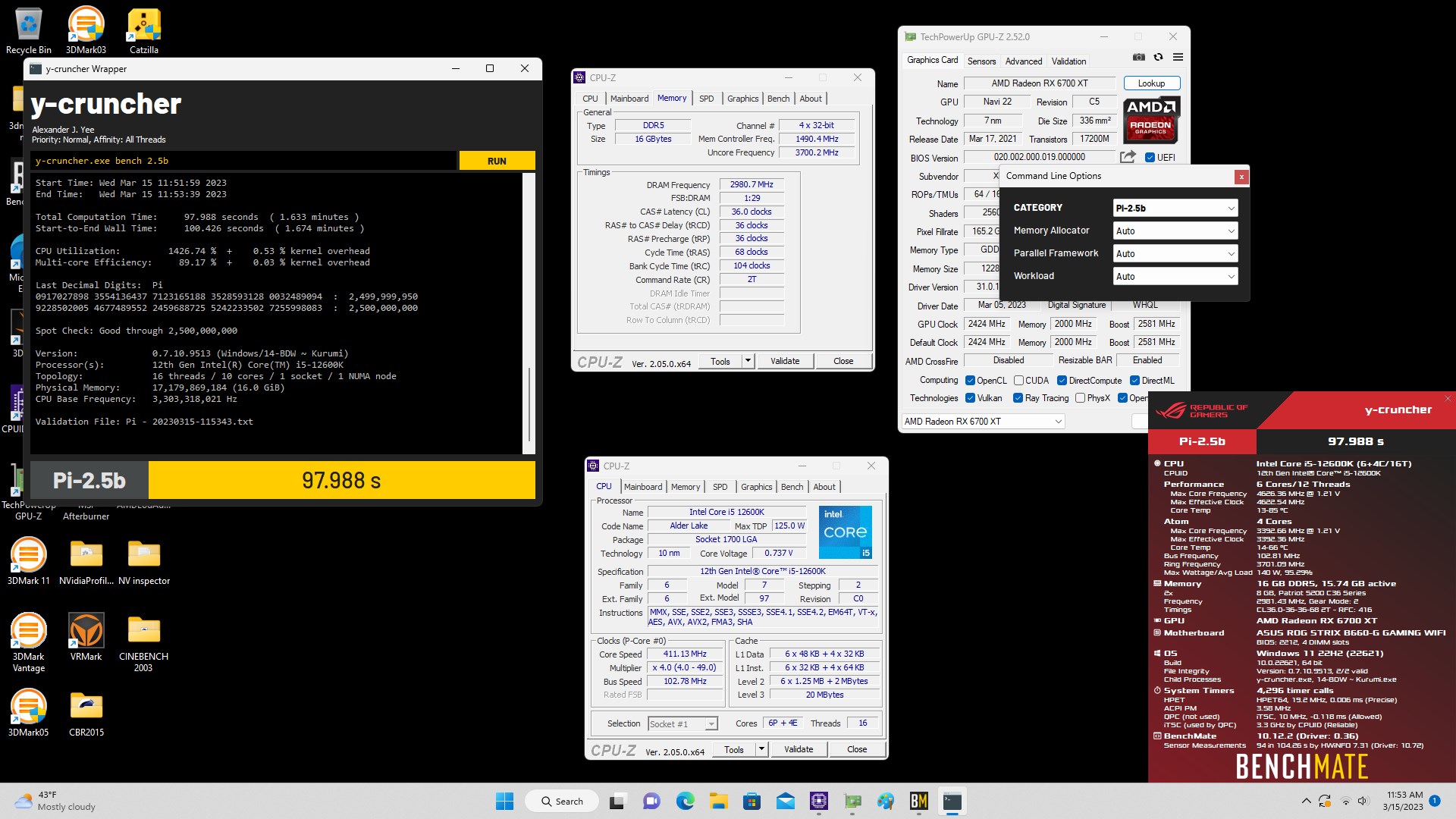This screenshot has width=1456, height=819.
Task: Open the GPU selector dropdown in GPU-Z
Action: (x=984, y=422)
